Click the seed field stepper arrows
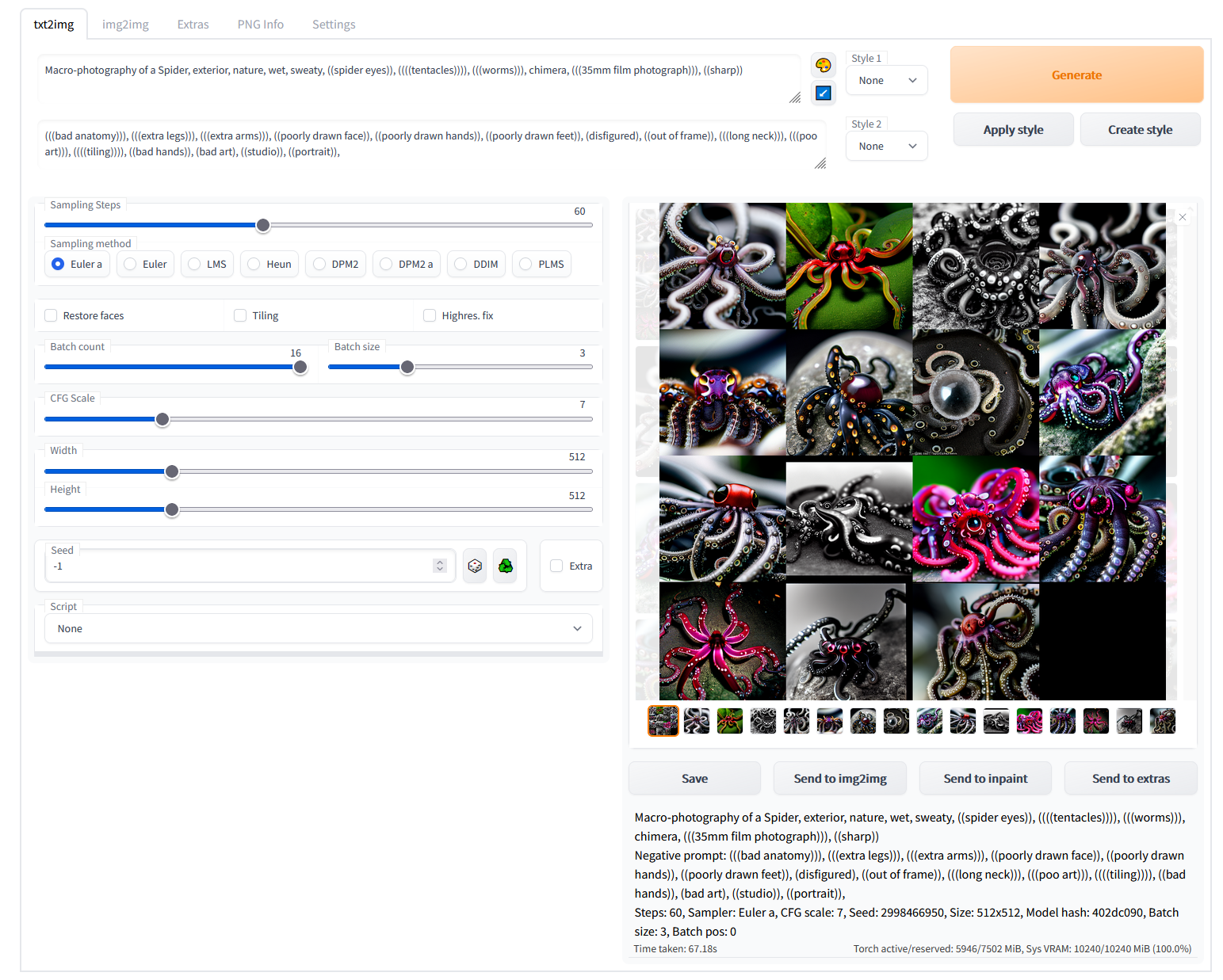 (440, 566)
